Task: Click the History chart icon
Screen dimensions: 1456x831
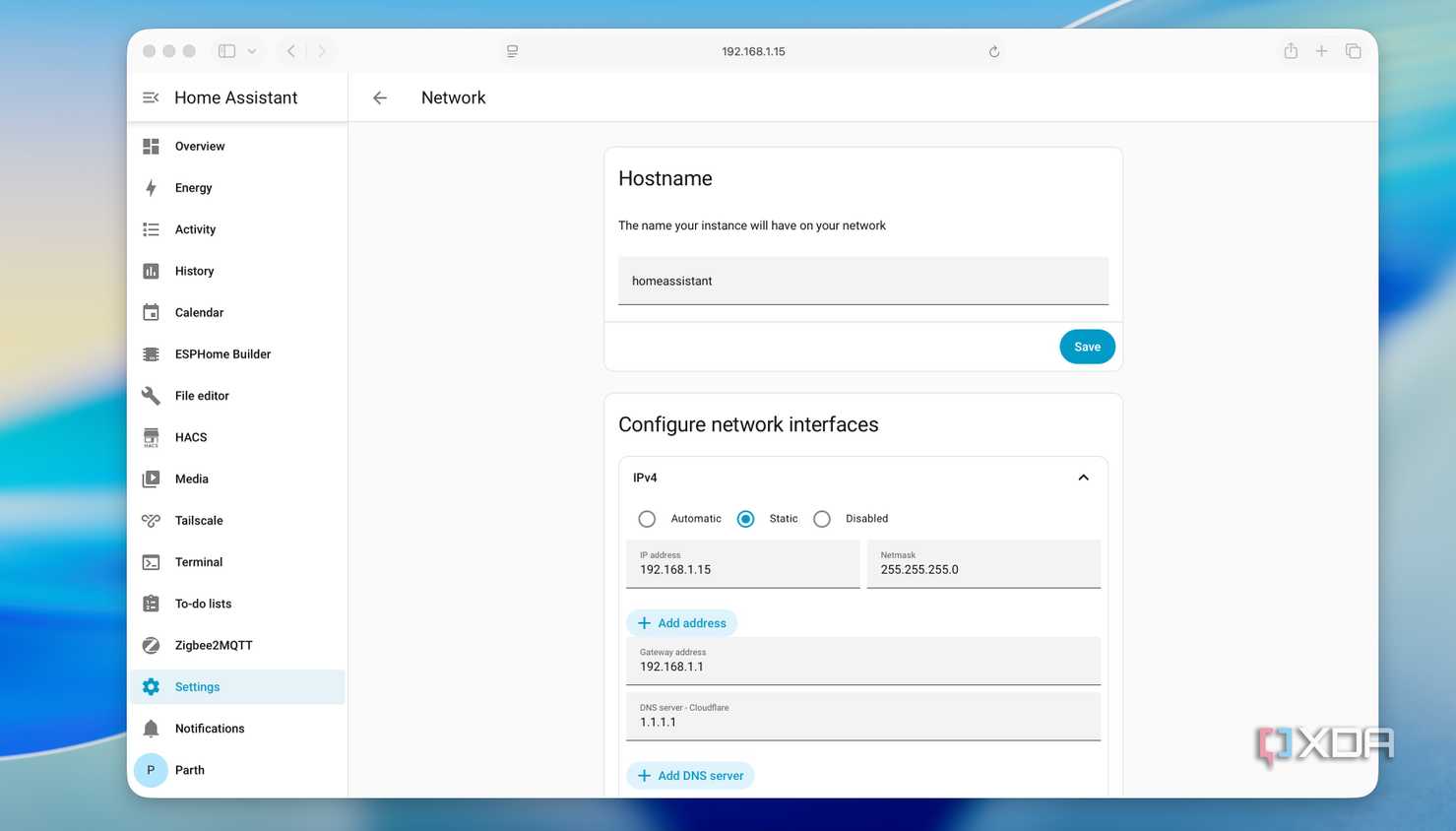Action: point(151,271)
